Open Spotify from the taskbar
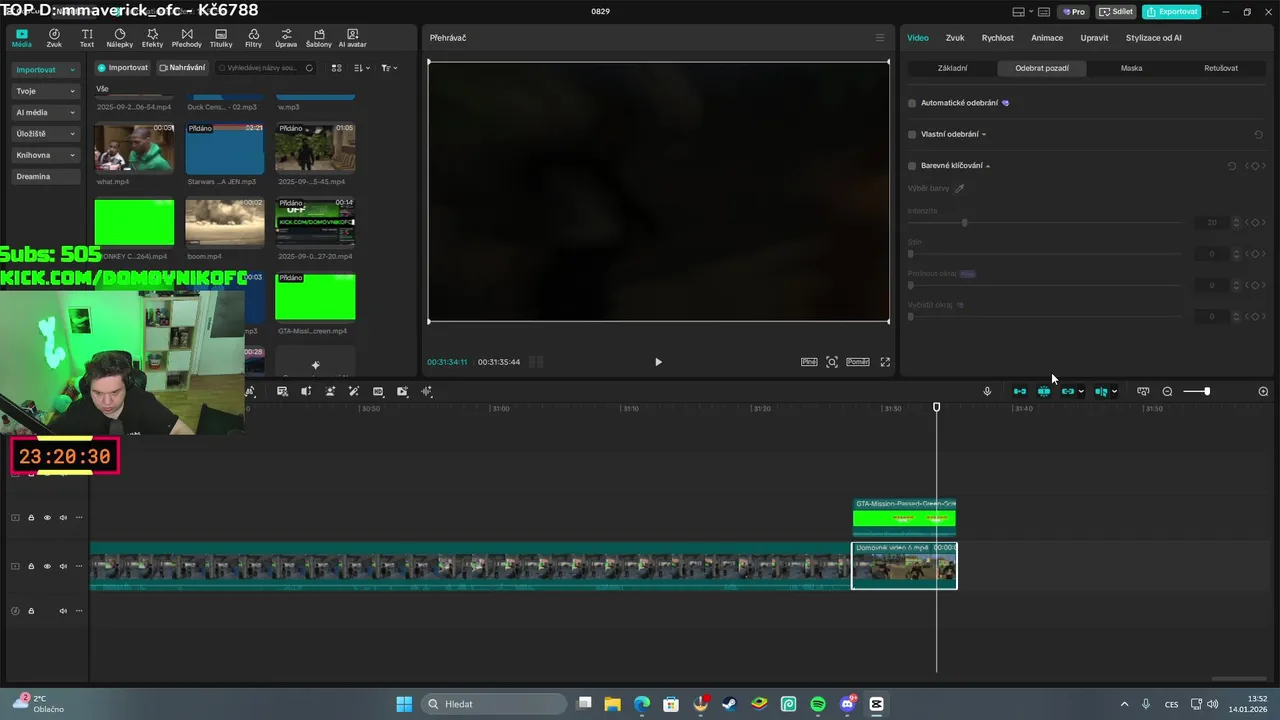Screen dimensions: 1280x720 (818, 704)
